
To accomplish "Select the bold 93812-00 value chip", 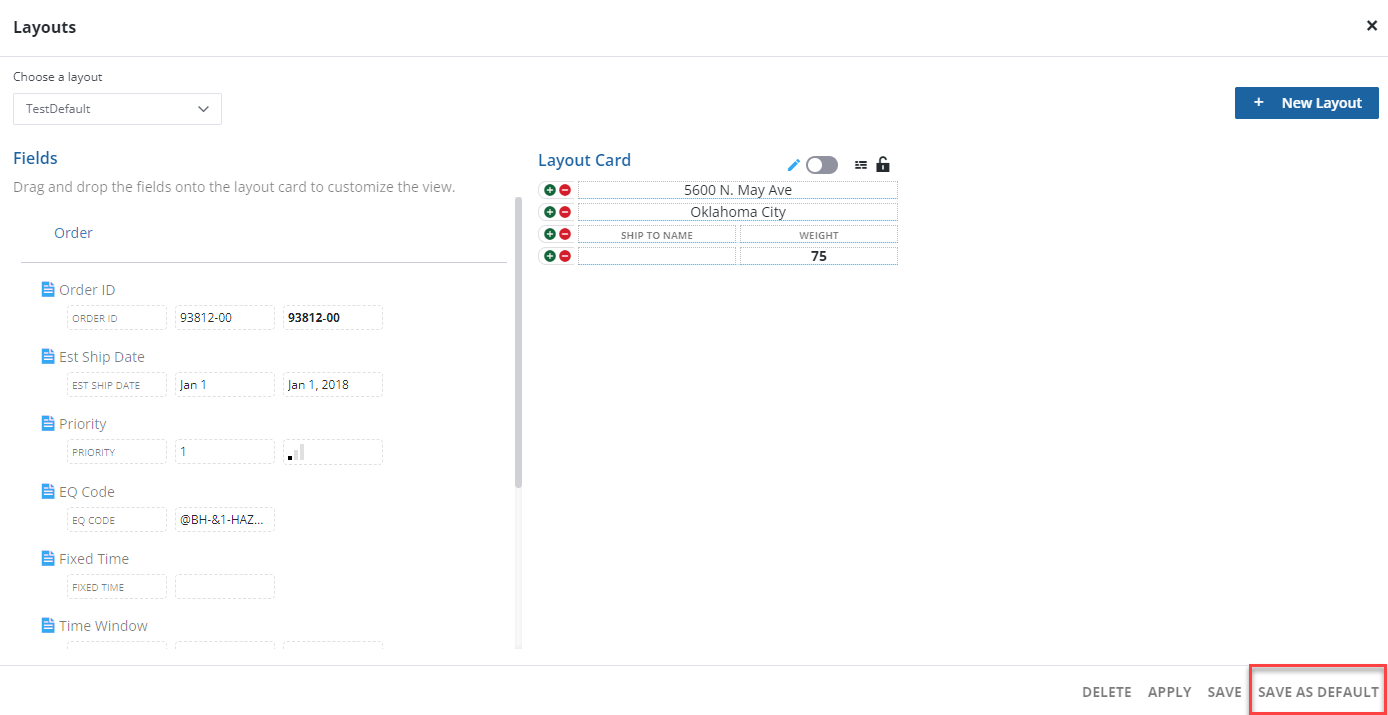I will tap(333, 318).
